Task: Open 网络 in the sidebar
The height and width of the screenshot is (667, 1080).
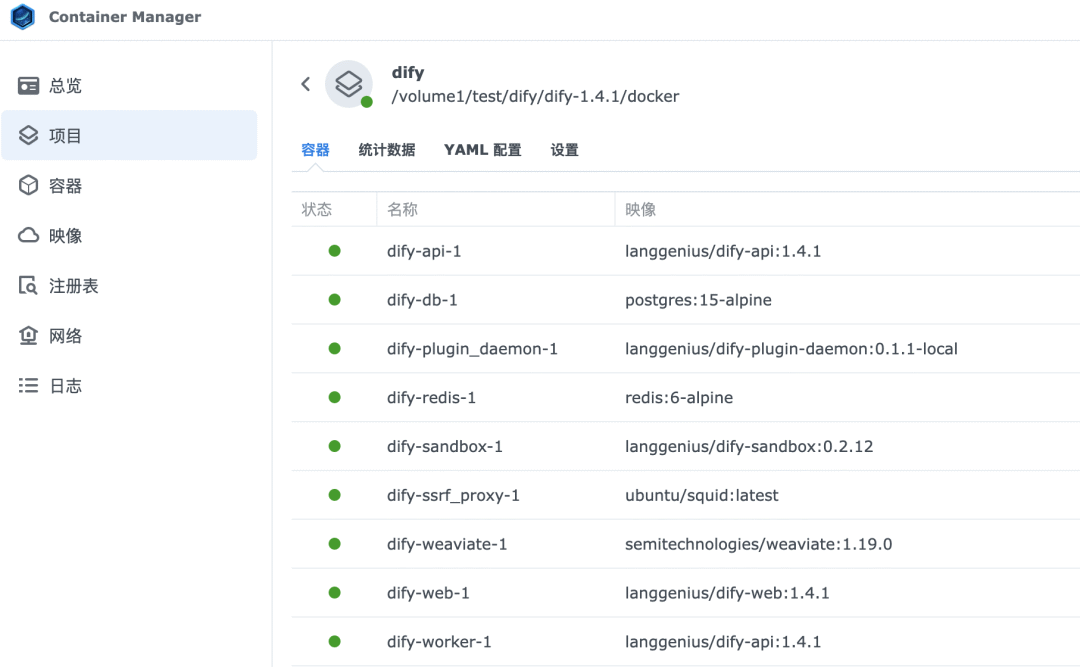Action: pos(129,336)
